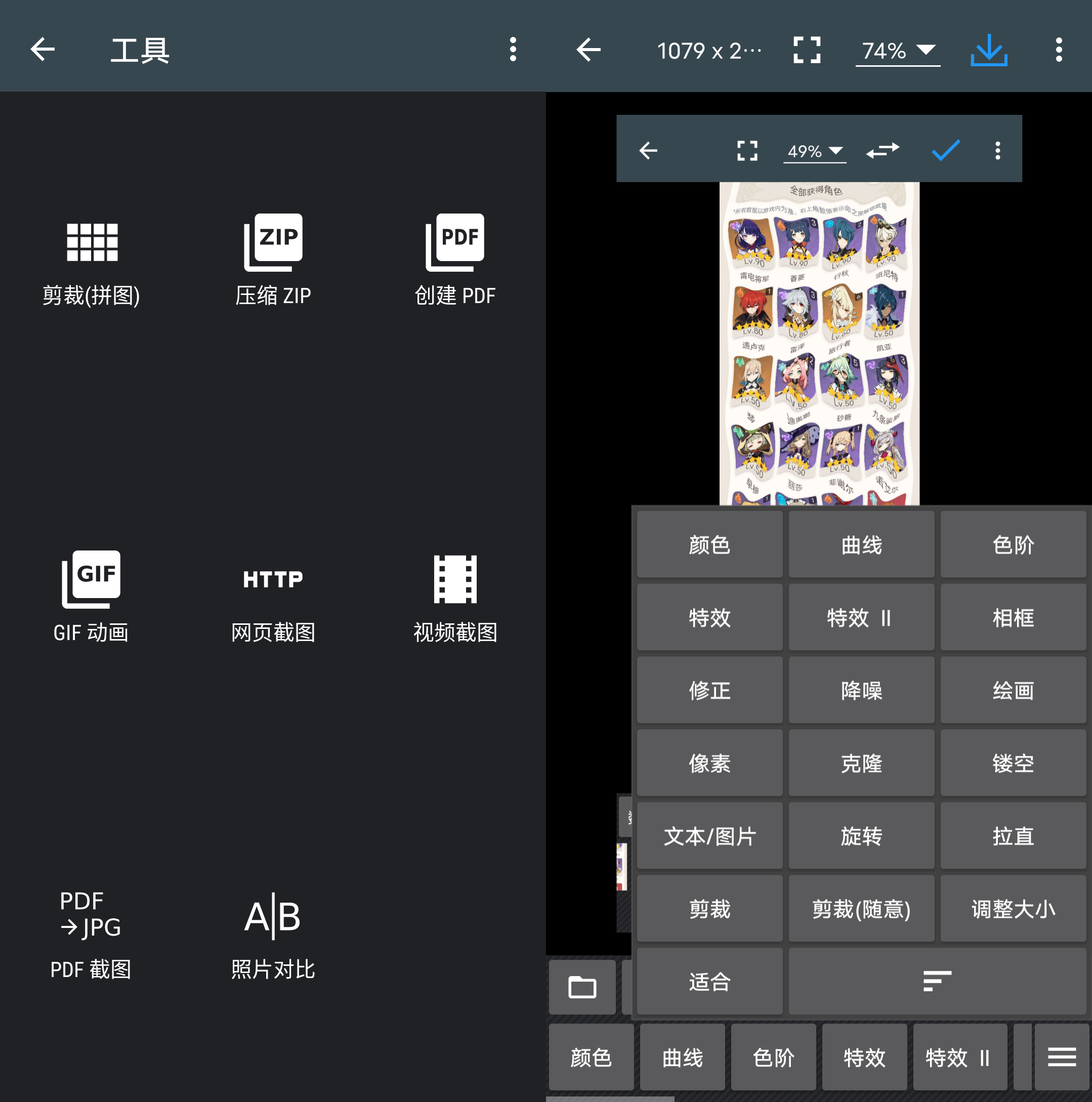The width and height of the screenshot is (1092, 1102).
Task: Select the 剪裁(随意) tool
Action: (861, 909)
